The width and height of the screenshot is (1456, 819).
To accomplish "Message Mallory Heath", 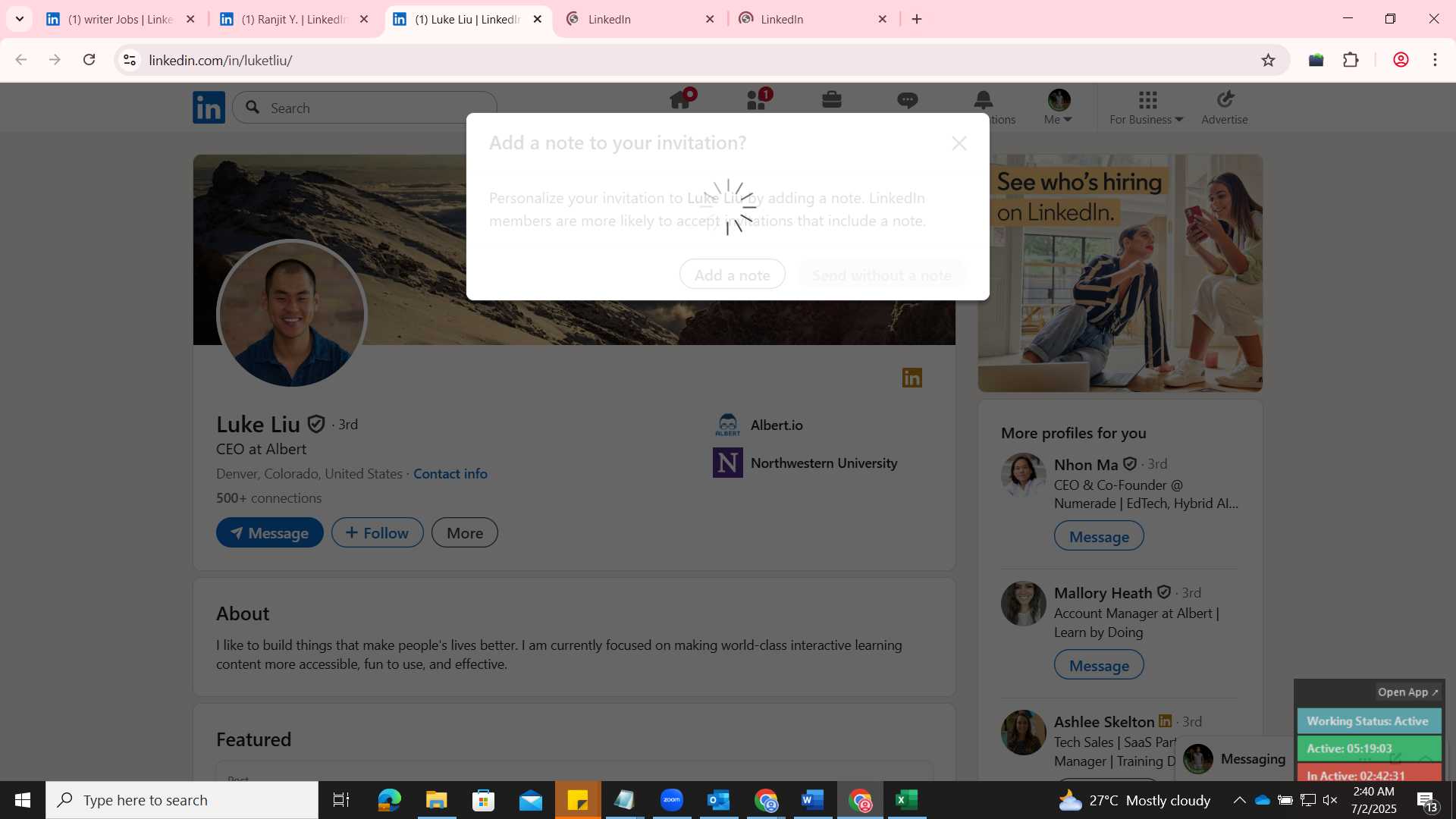I will click(1099, 665).
